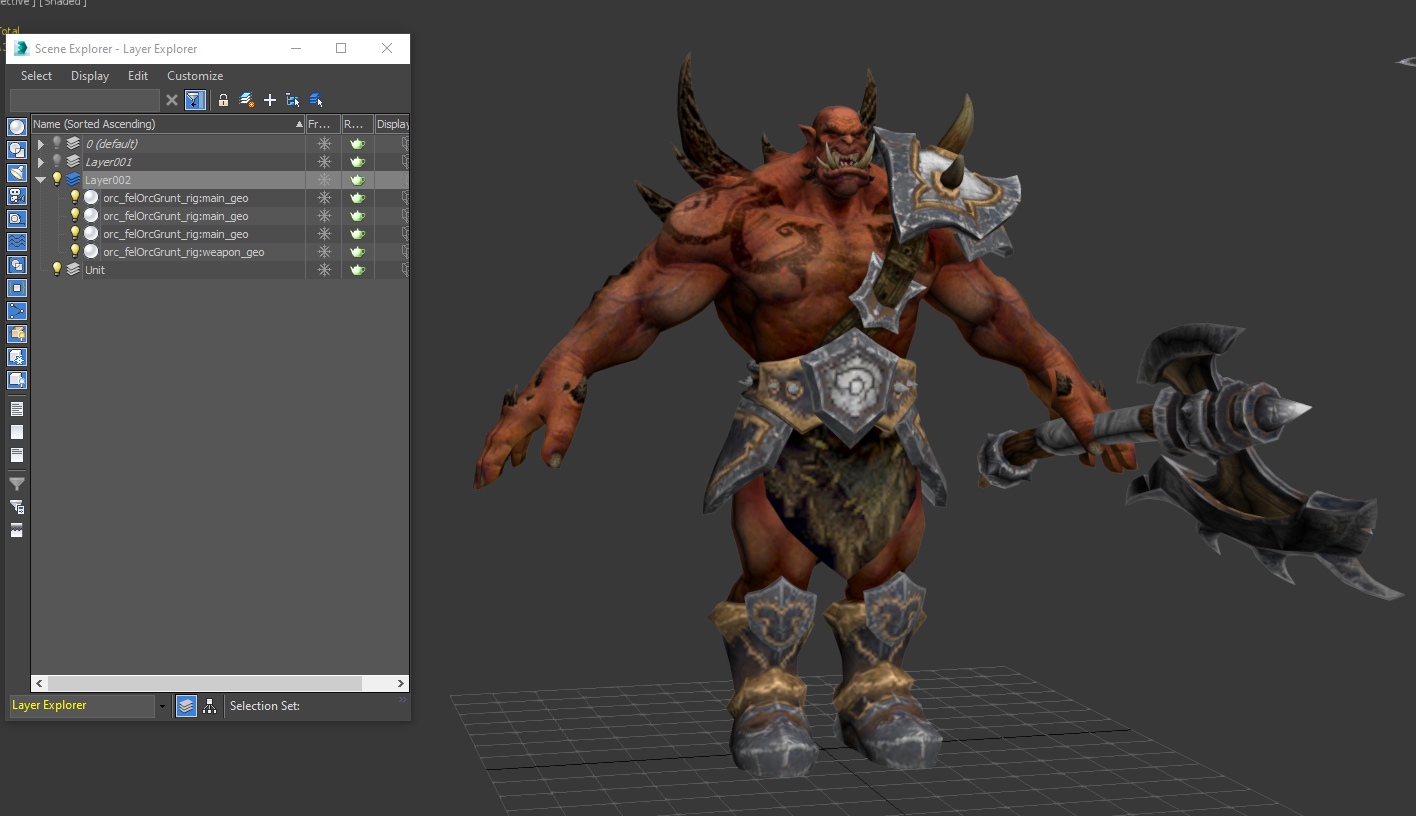The image size is (1416, 816).
Task: Click the Display All icon in sidebar
Action: [17, 409]
